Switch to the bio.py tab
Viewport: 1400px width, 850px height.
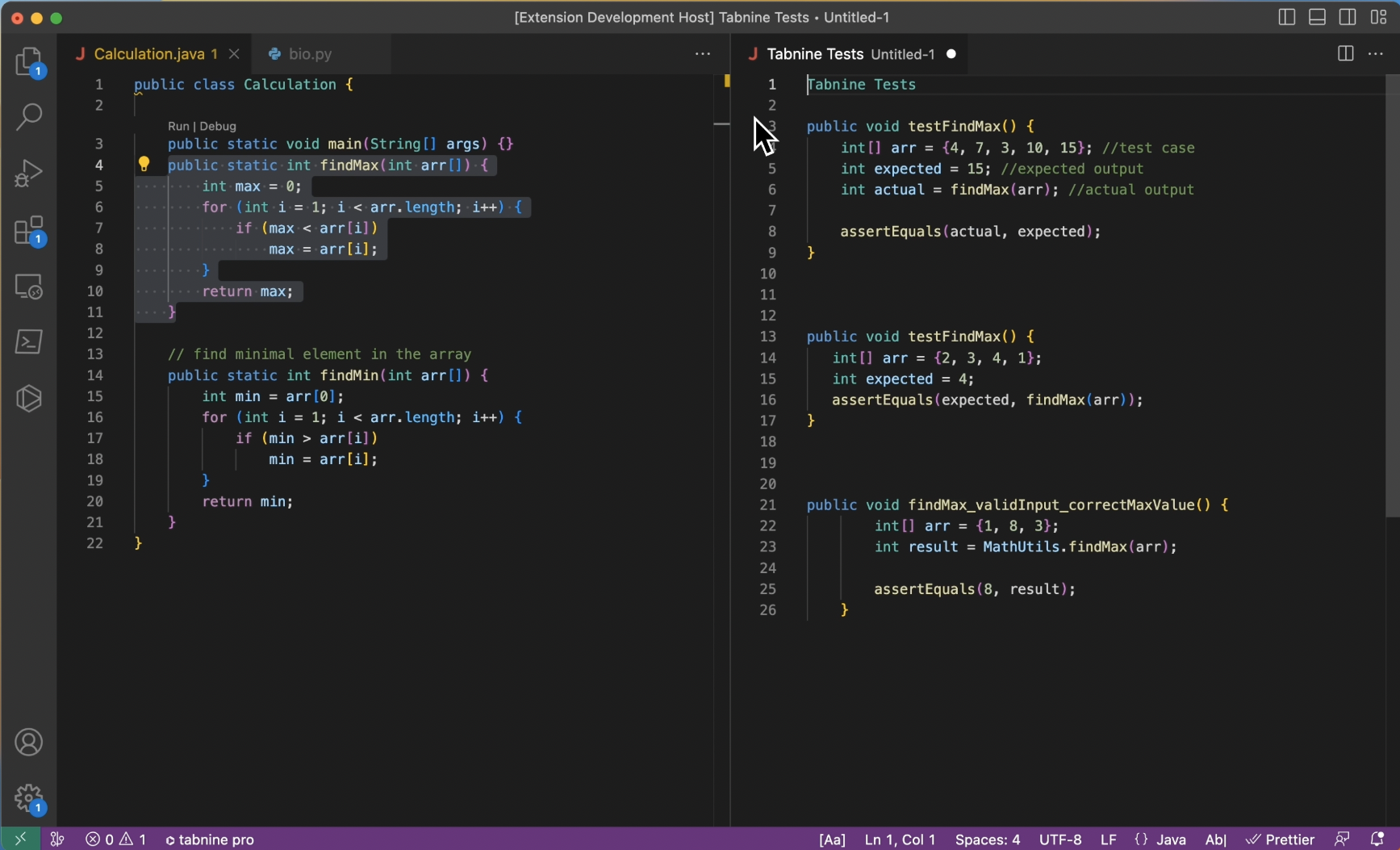click(310, 54)
